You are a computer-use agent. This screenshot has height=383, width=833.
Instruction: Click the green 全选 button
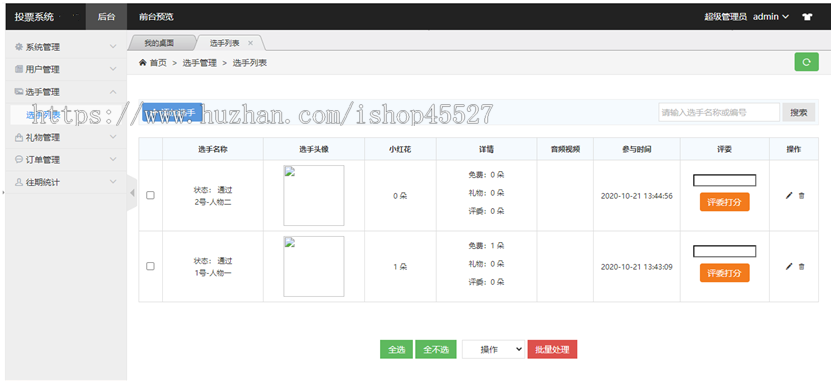pyautogui.click(x=396, y=350)
